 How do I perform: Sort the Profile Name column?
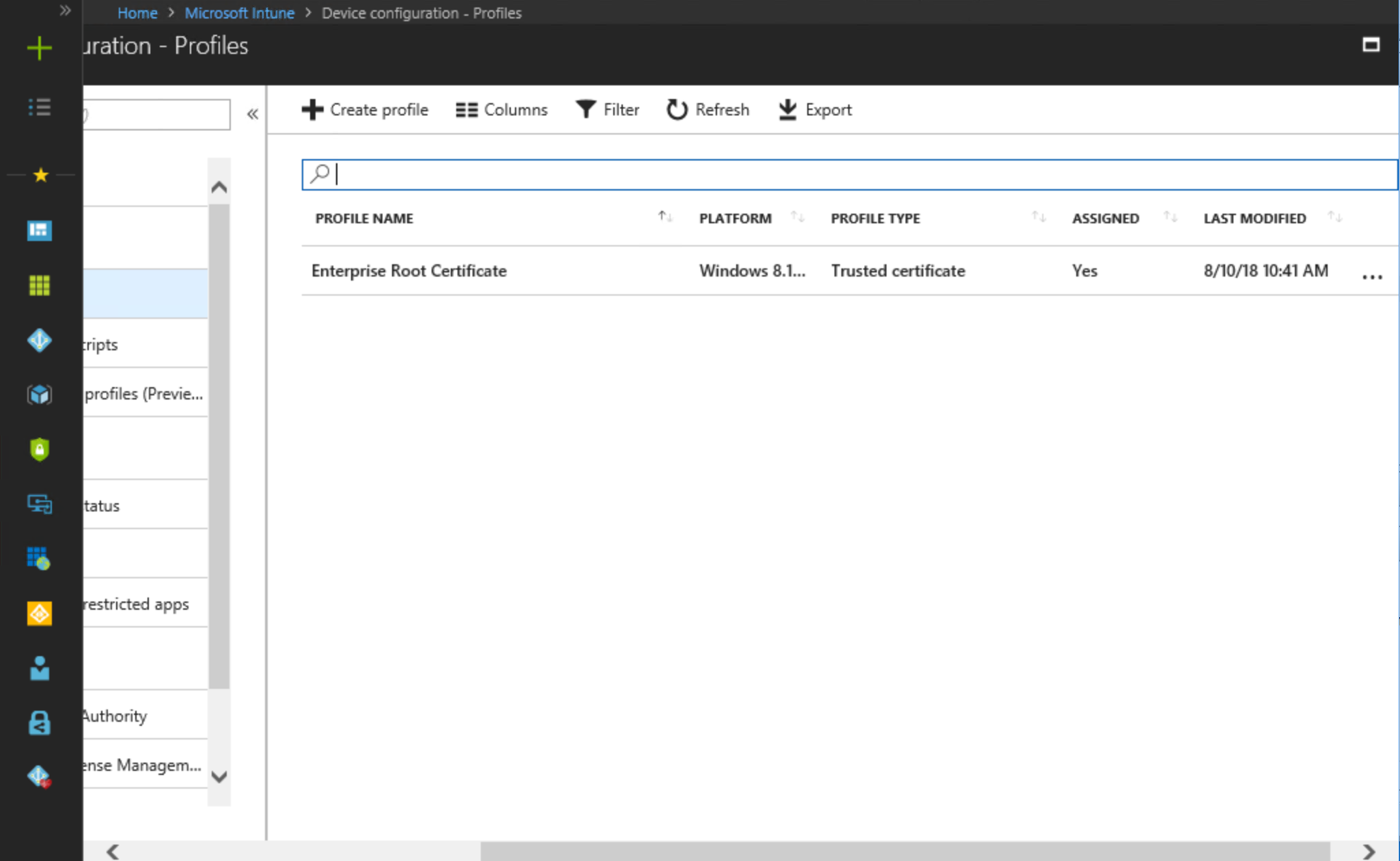point(664,217)
